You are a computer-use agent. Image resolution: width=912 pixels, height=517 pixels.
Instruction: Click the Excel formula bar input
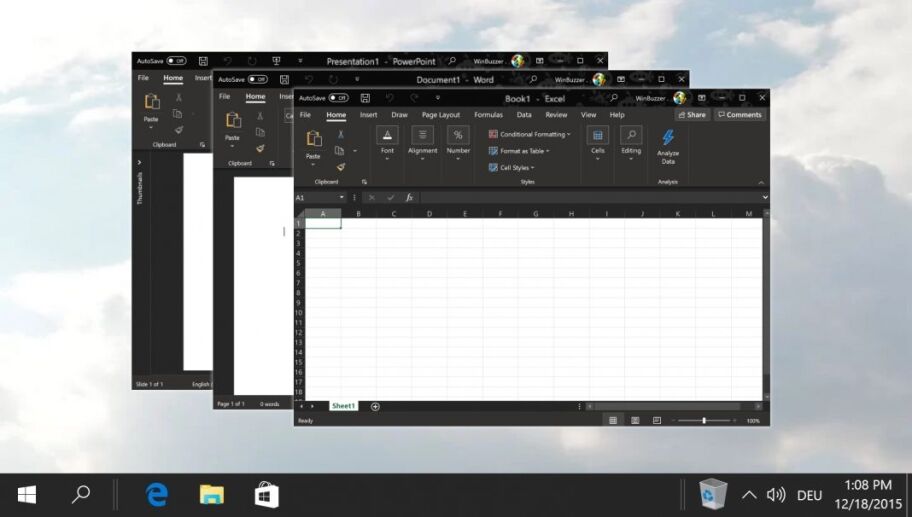[590, 198]
